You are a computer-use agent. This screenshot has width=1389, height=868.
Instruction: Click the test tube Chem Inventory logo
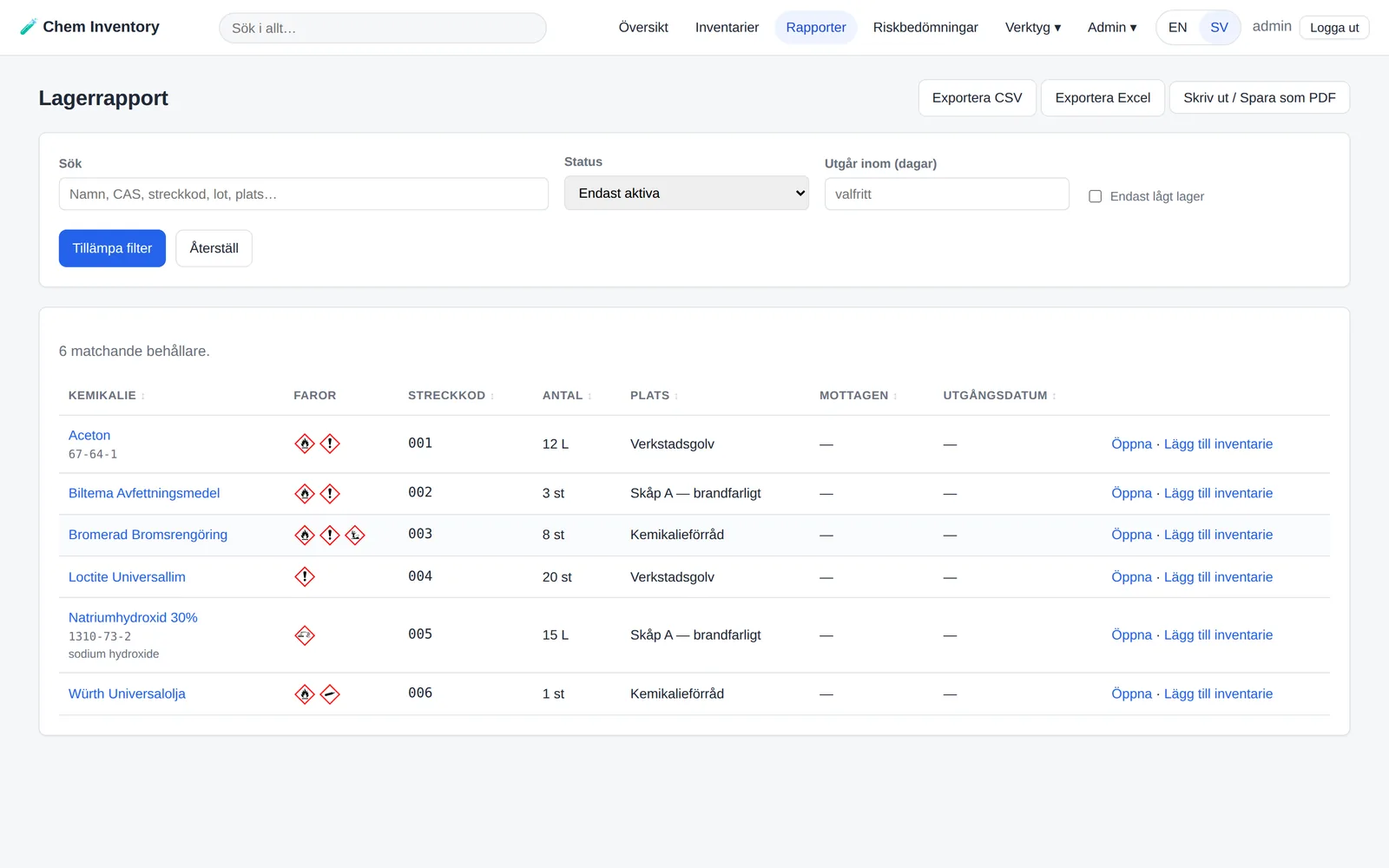point(89,27)
